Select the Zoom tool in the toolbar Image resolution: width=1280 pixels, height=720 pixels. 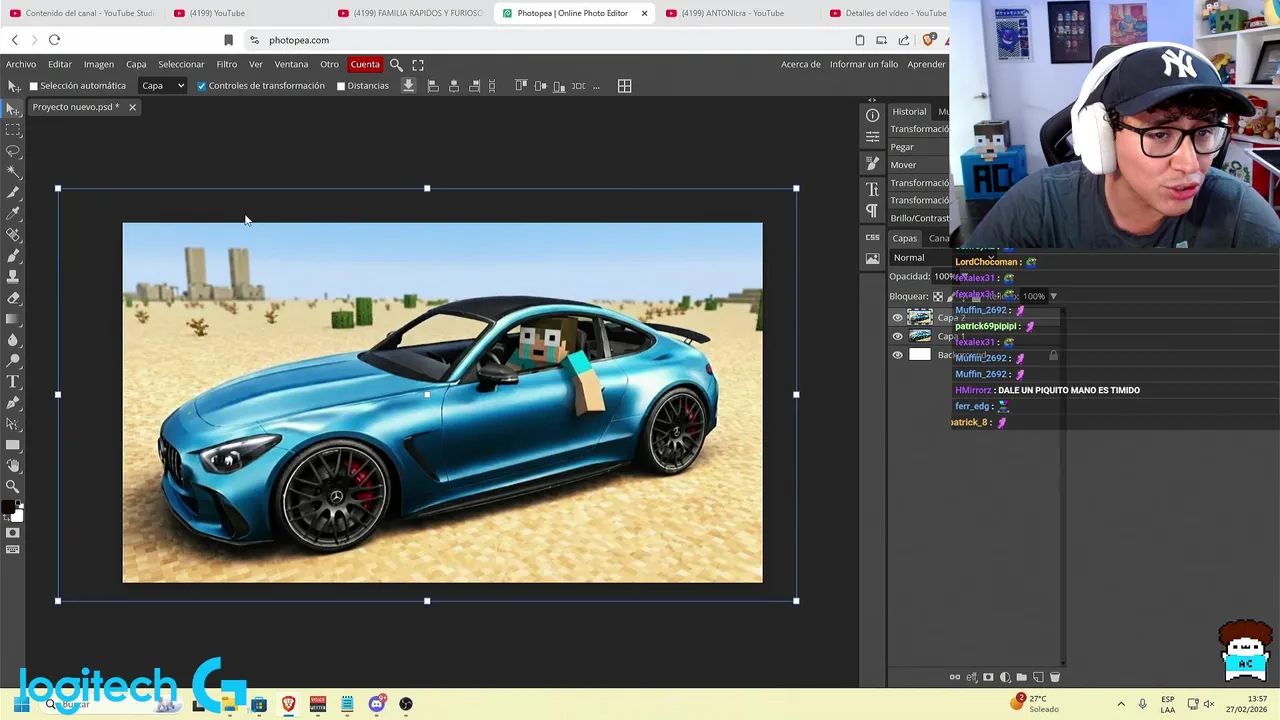coord(13,487)
